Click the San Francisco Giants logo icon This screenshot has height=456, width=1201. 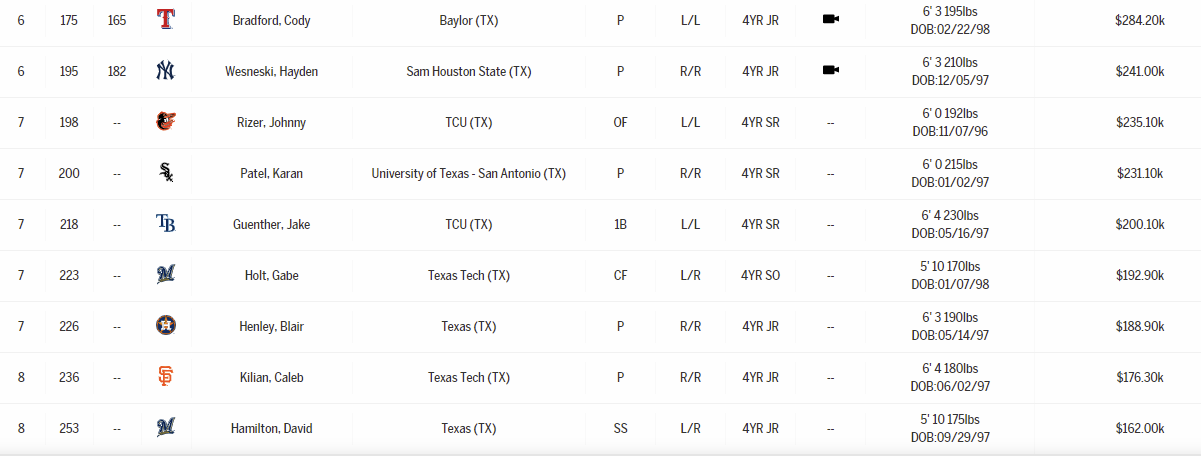tap(165, 377)
